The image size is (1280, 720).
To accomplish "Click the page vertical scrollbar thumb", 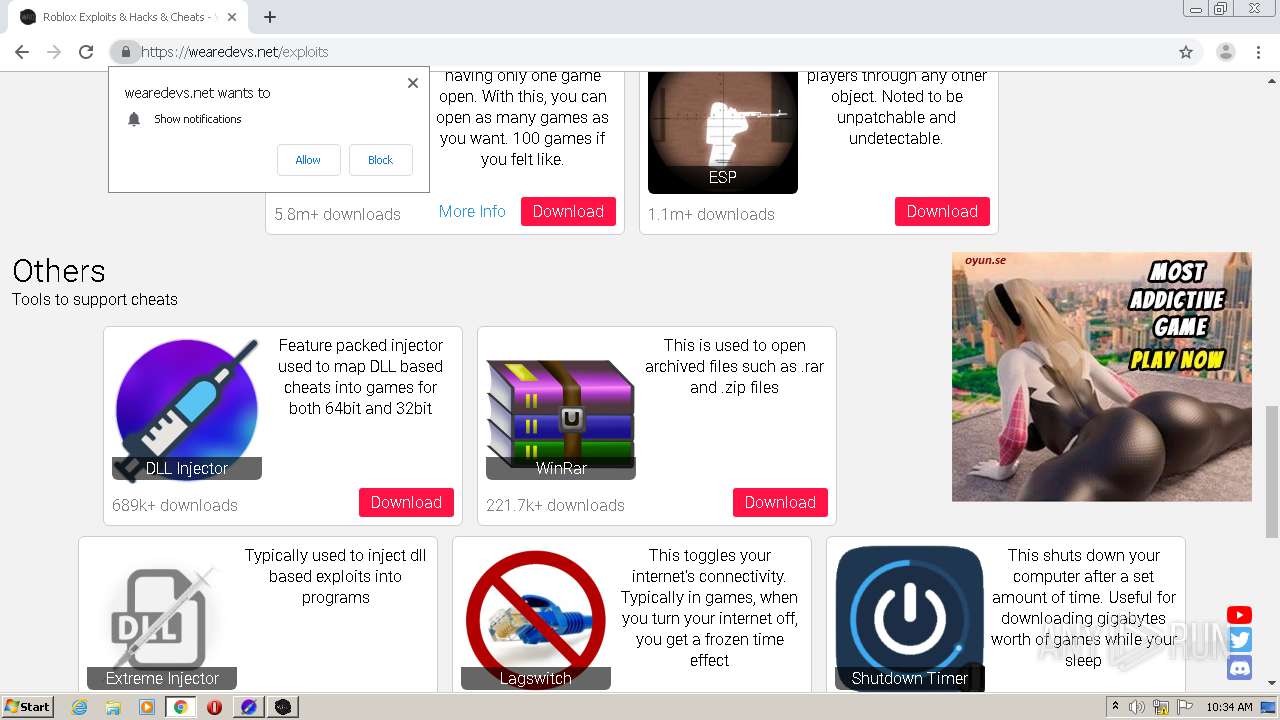I will pos(1272,472).
